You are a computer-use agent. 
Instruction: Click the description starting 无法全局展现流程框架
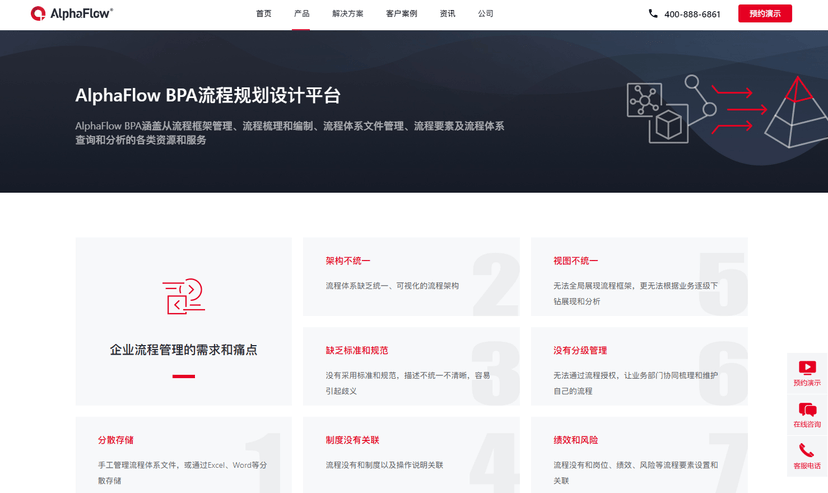[636, 293]
